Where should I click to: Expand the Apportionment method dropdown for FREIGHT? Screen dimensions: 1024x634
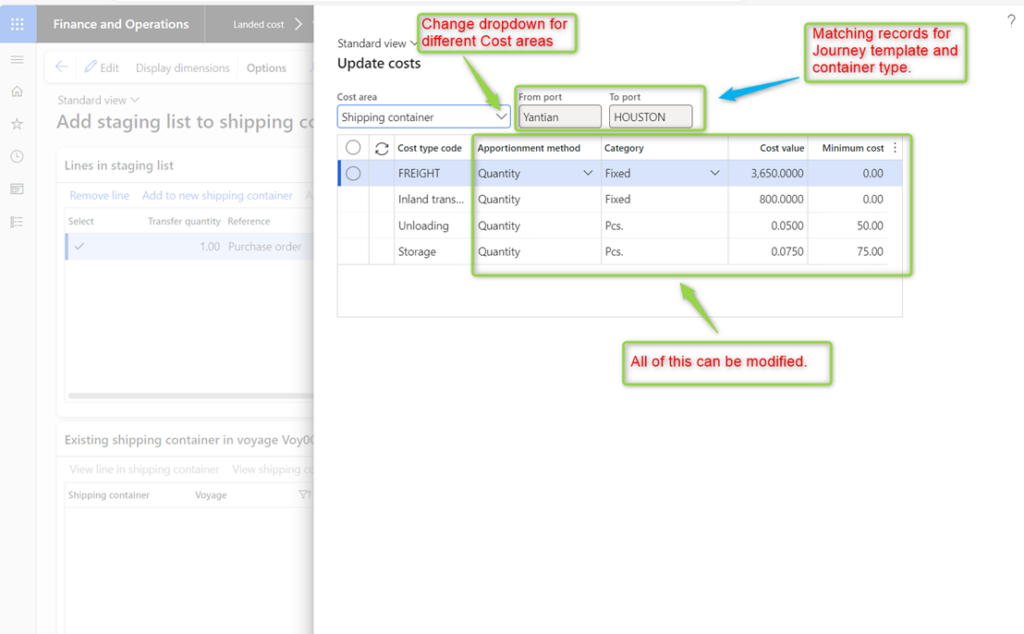pos(588,173)
